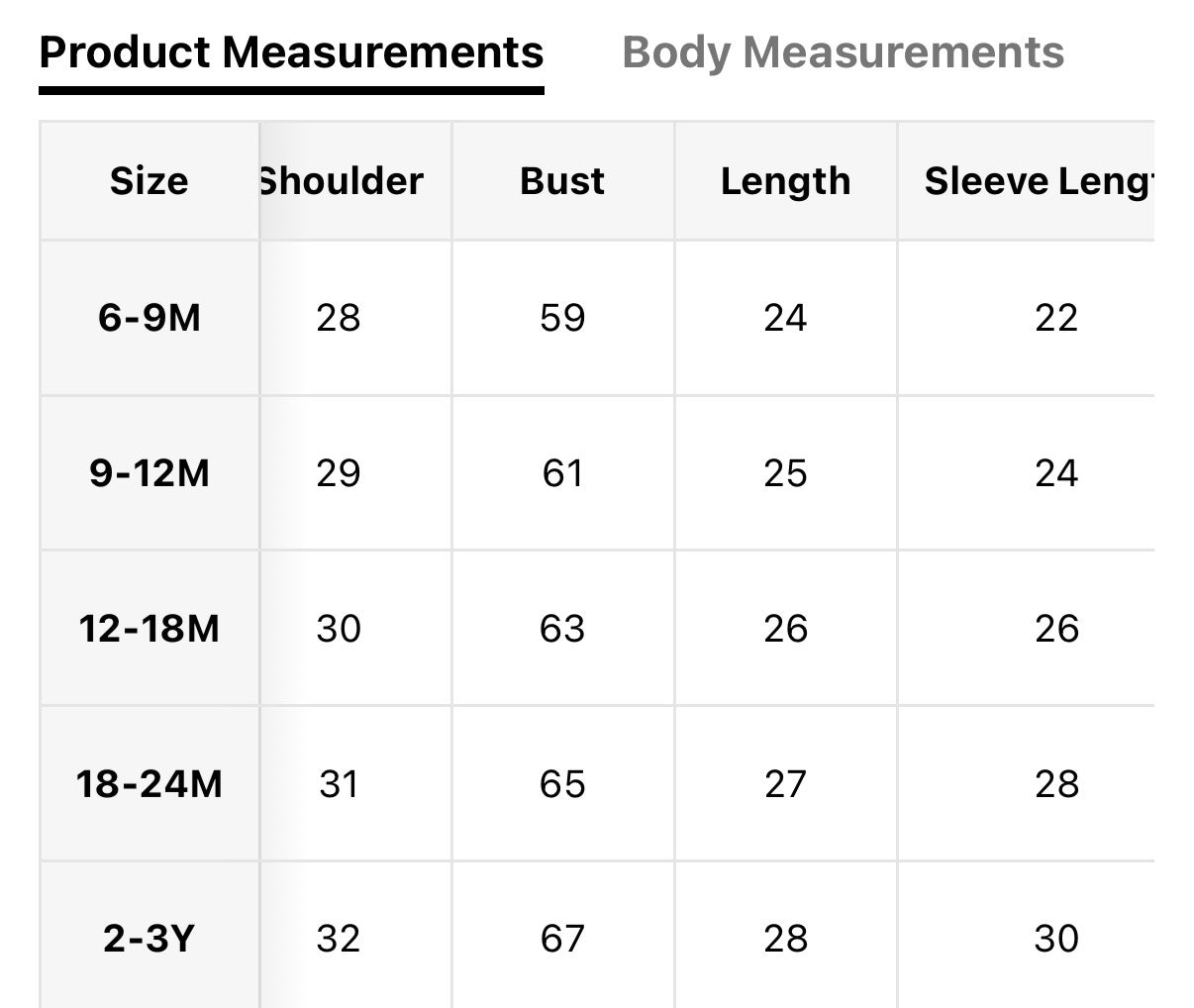Click the Sleeve Length column header
The width and height of the screenshot is (1194, 1008).
coord(1038,181)
